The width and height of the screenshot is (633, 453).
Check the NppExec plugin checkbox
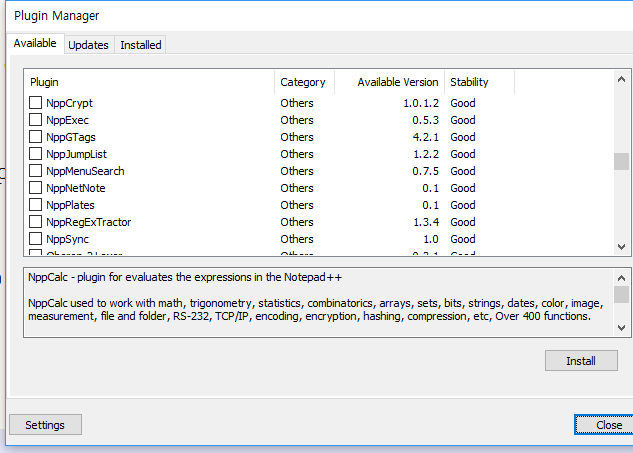[36, 120]
